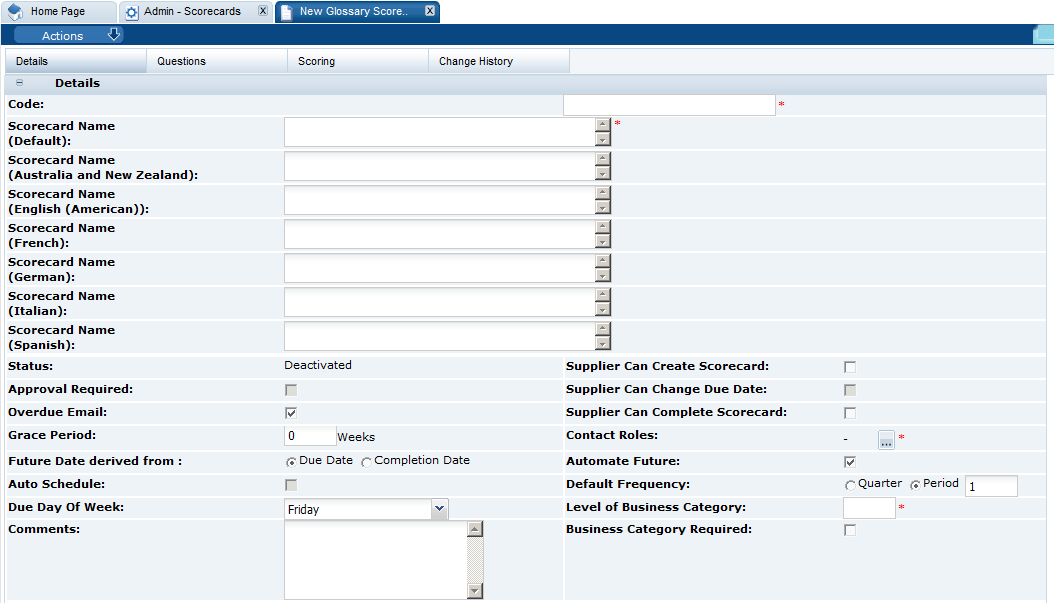The height and width of the screenshot is (603, 1054).
Task: Click inside the Code input field
Action: tap(668, 104)
